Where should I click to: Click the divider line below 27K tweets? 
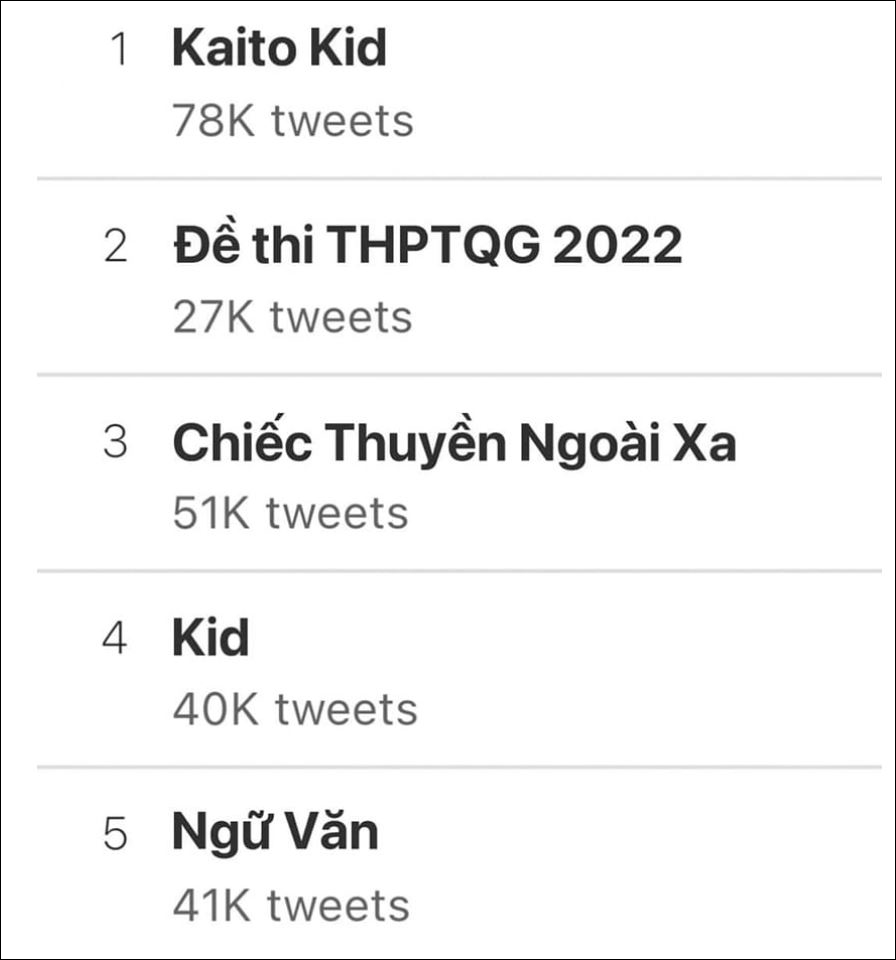[460, 375]
